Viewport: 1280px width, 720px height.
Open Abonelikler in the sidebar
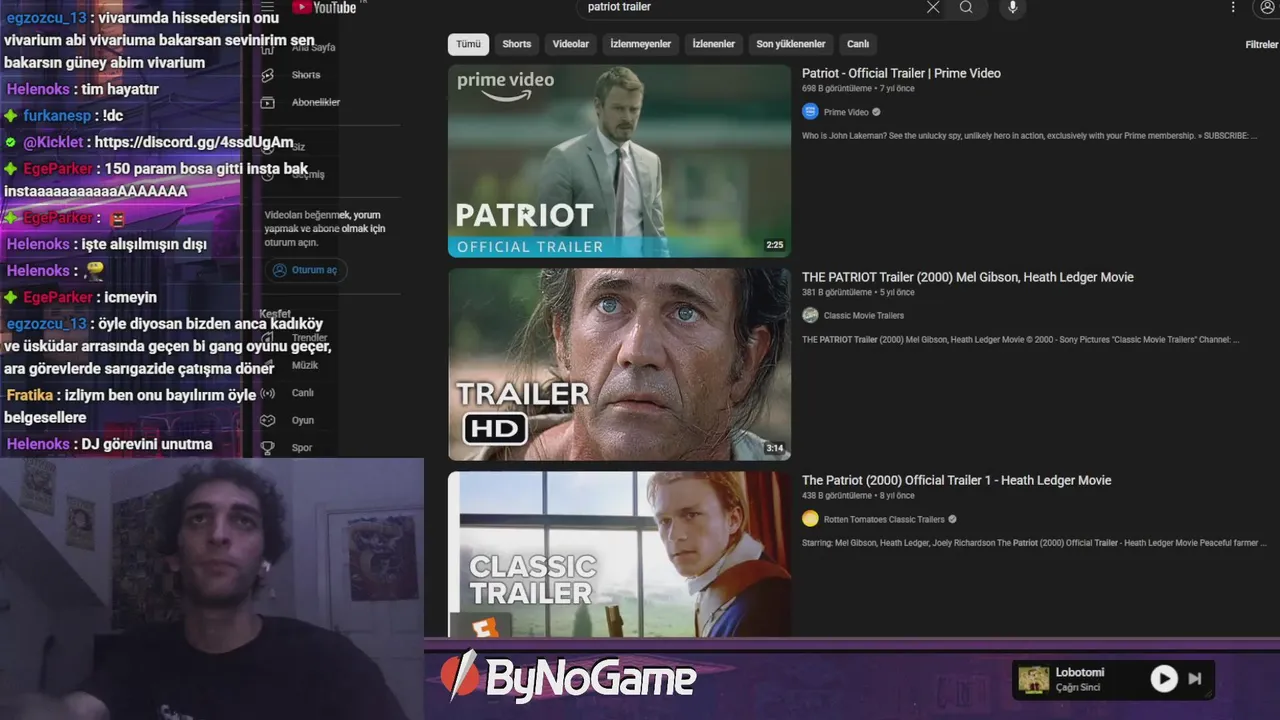pos(315,102)
